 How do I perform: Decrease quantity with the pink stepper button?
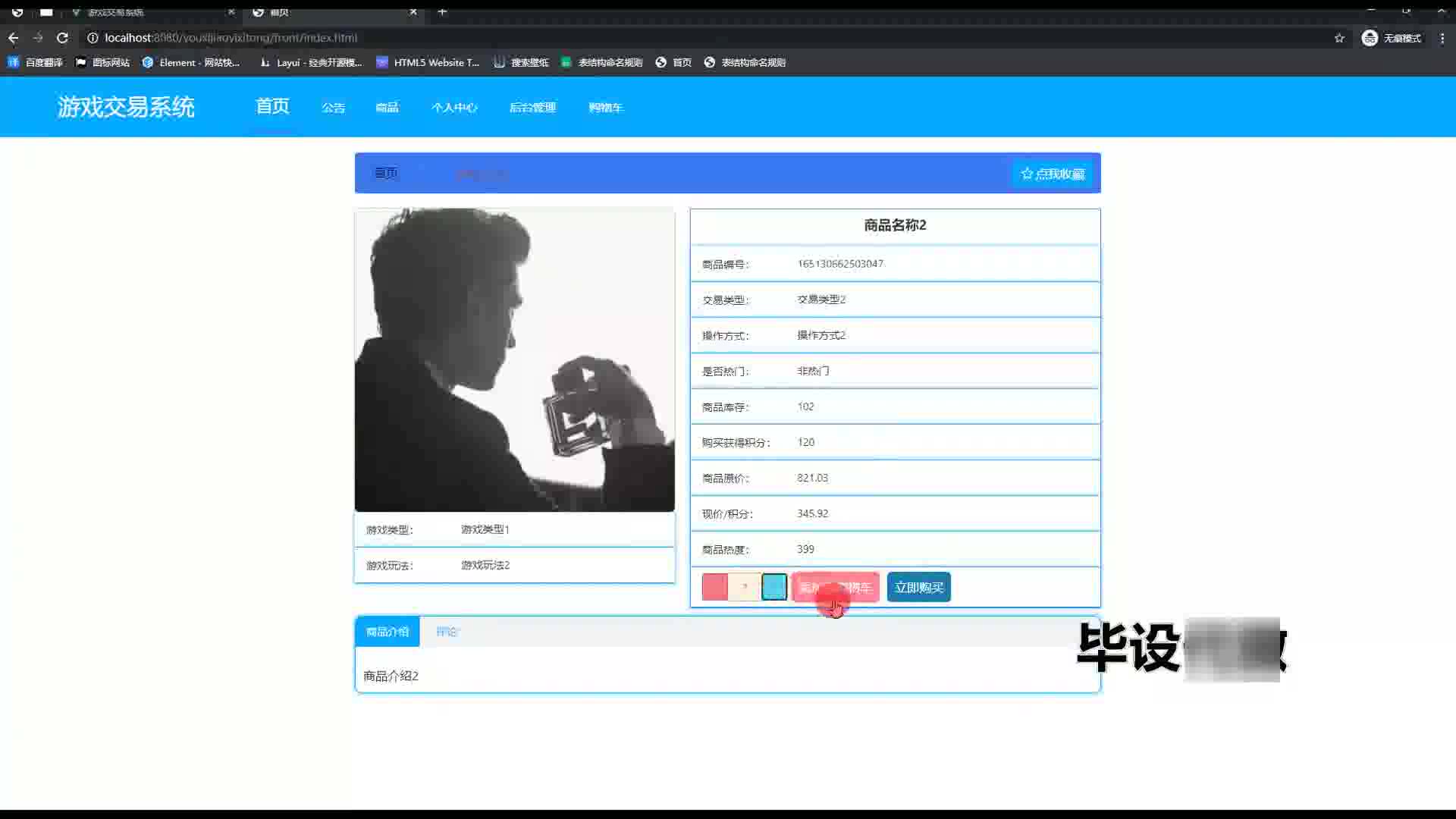[714, 587]
